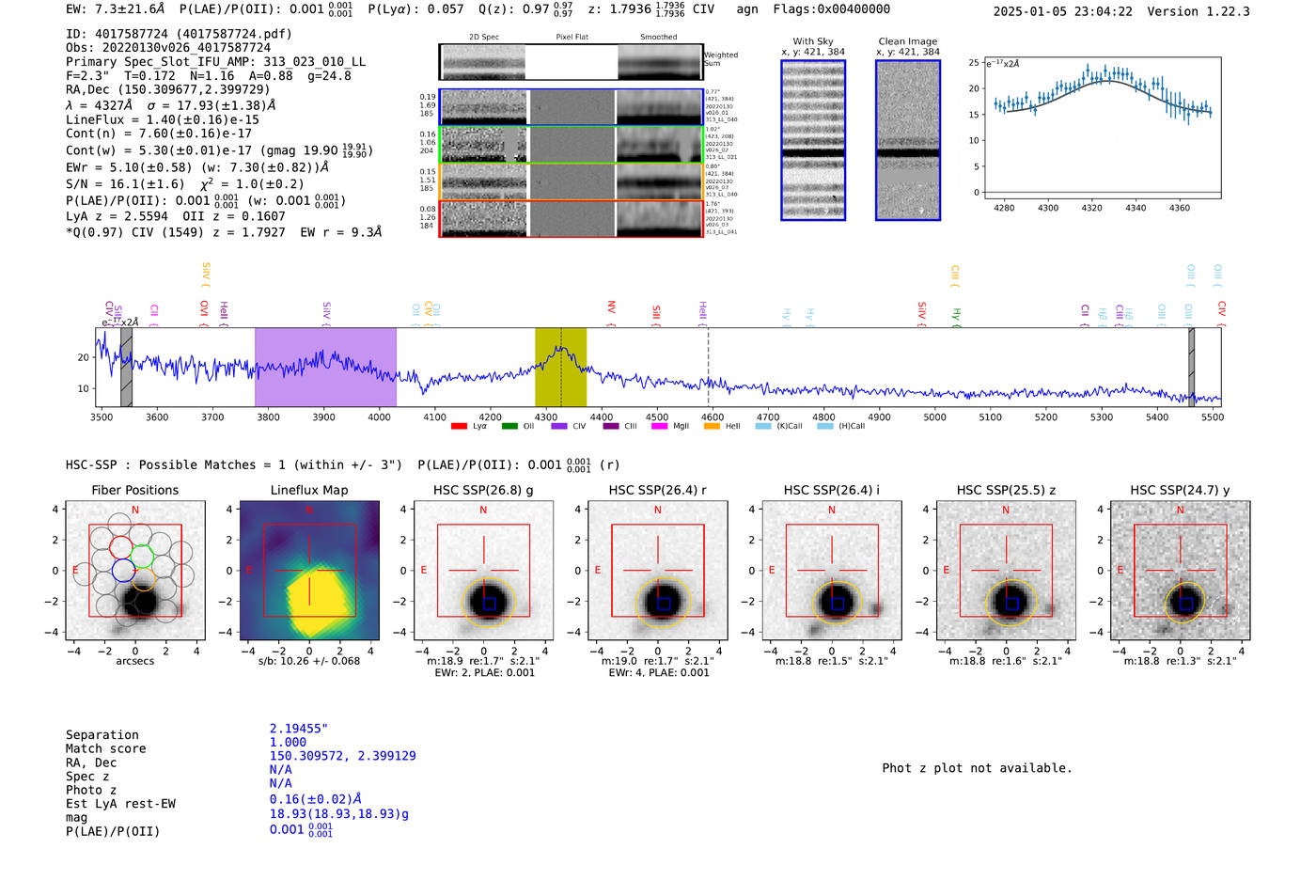Select the orange-bordered fiber 2D spec row
This screenshot has width=1316, height=896.
(571, 181)
